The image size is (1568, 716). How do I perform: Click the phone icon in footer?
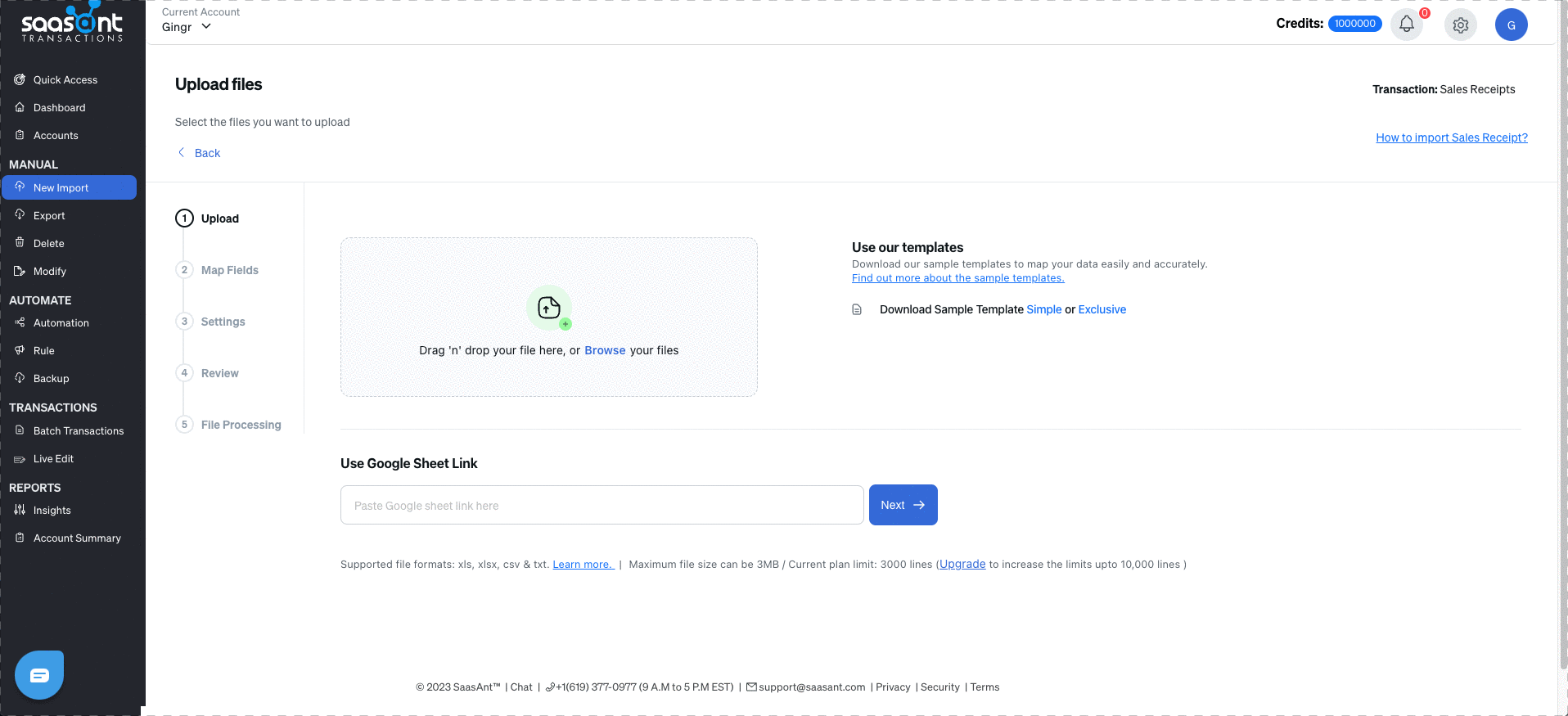pos(550,687)
